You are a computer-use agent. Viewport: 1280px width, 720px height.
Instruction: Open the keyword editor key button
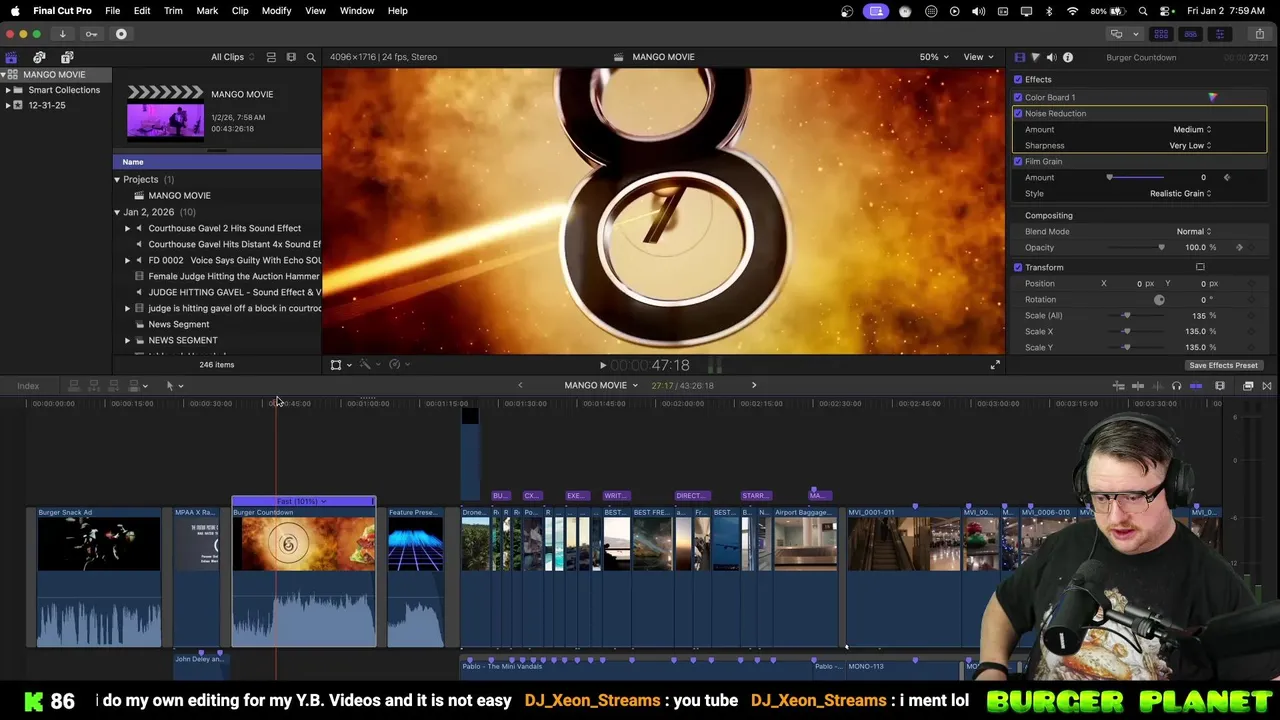click(91, 34)
